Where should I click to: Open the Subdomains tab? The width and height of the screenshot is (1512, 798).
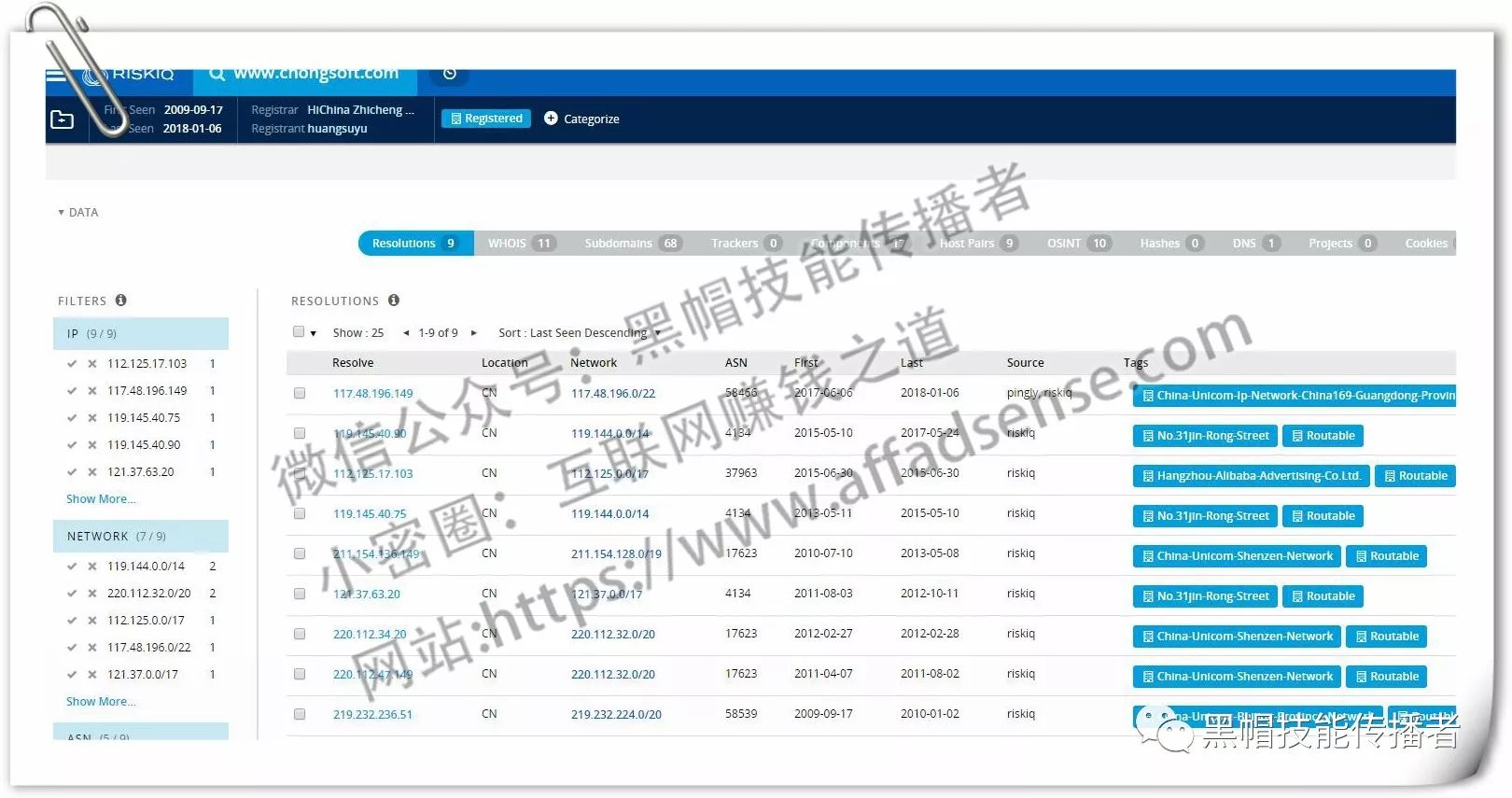tap(631, 244)
